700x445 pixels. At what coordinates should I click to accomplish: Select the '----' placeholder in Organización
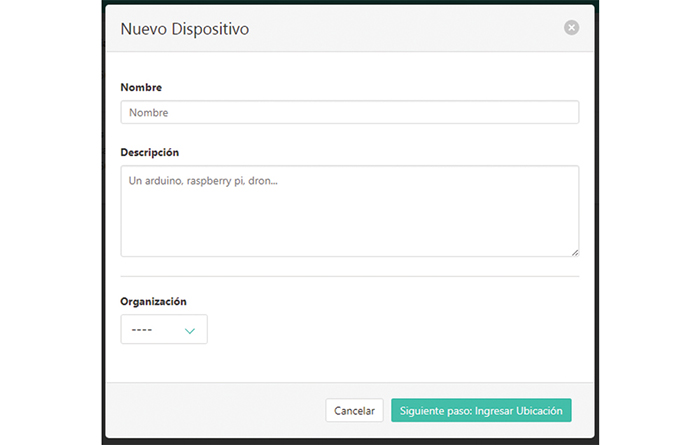(141, 330)
